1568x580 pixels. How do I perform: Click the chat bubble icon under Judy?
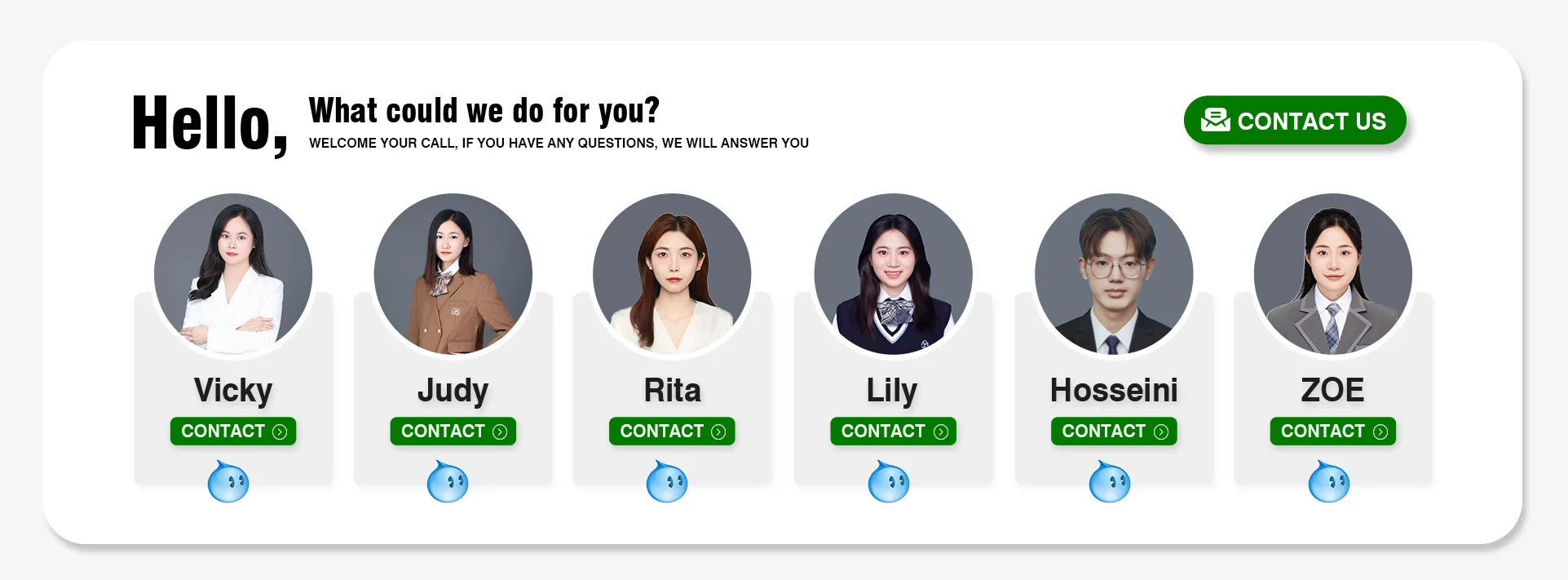448,482
